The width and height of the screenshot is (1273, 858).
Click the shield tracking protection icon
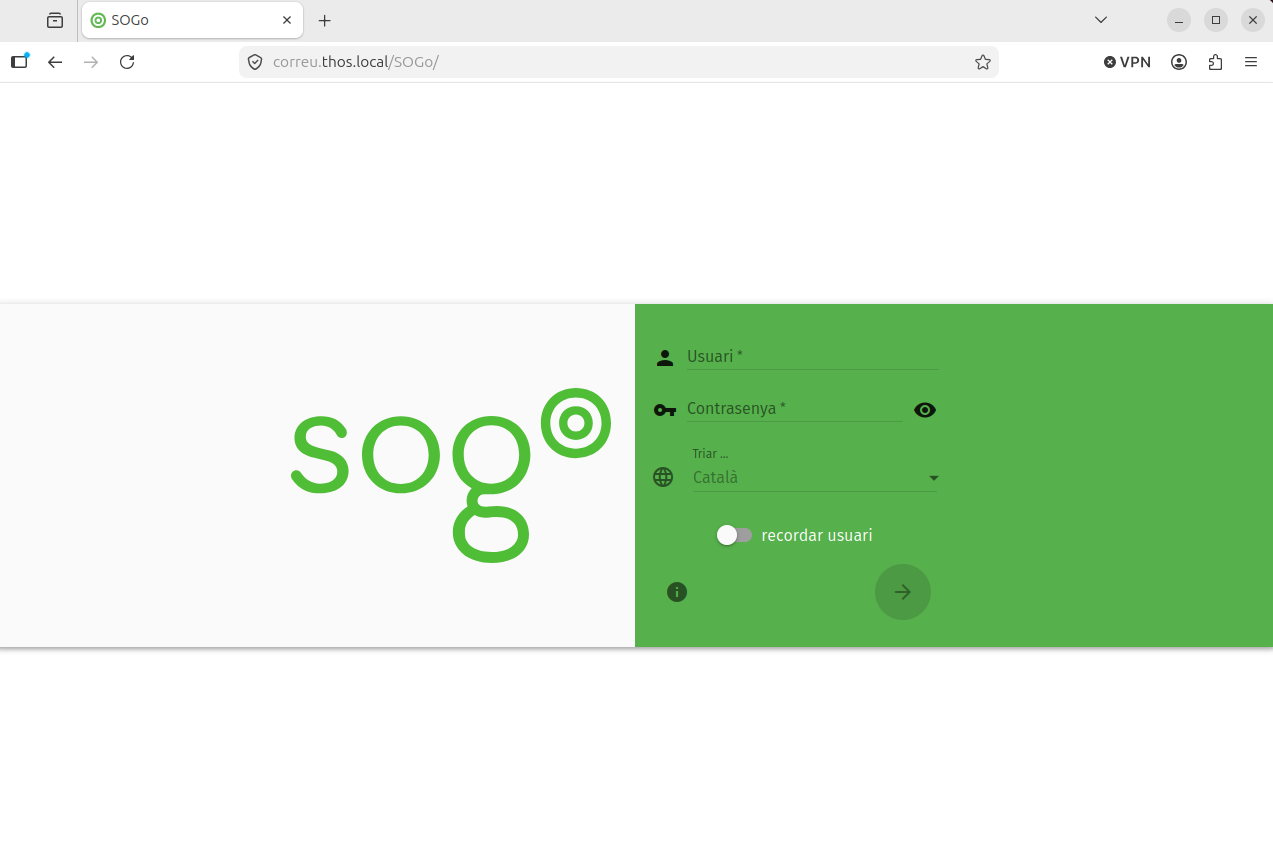[255, 62]
